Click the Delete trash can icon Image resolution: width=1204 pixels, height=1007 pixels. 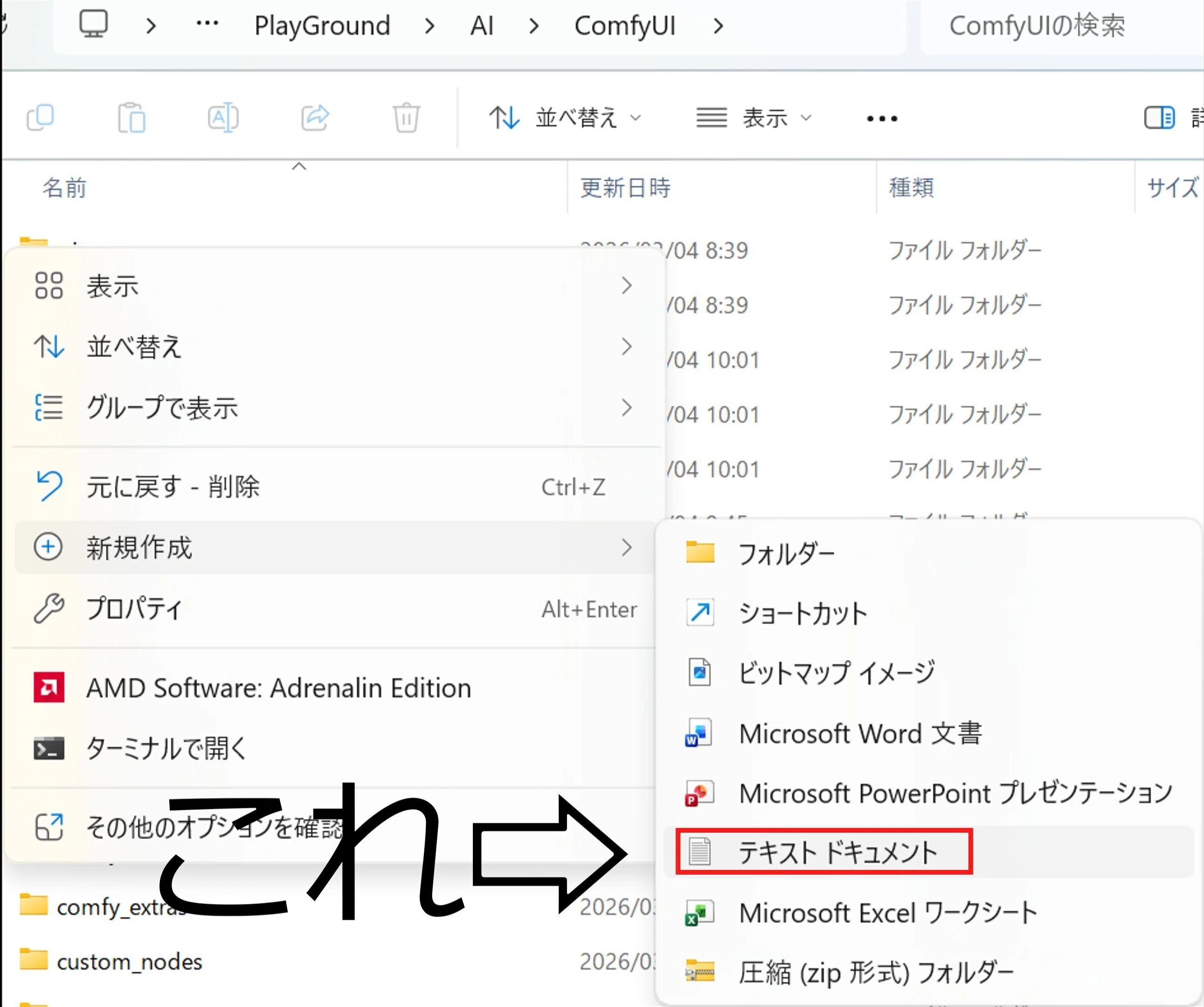[x=407, y=117]
